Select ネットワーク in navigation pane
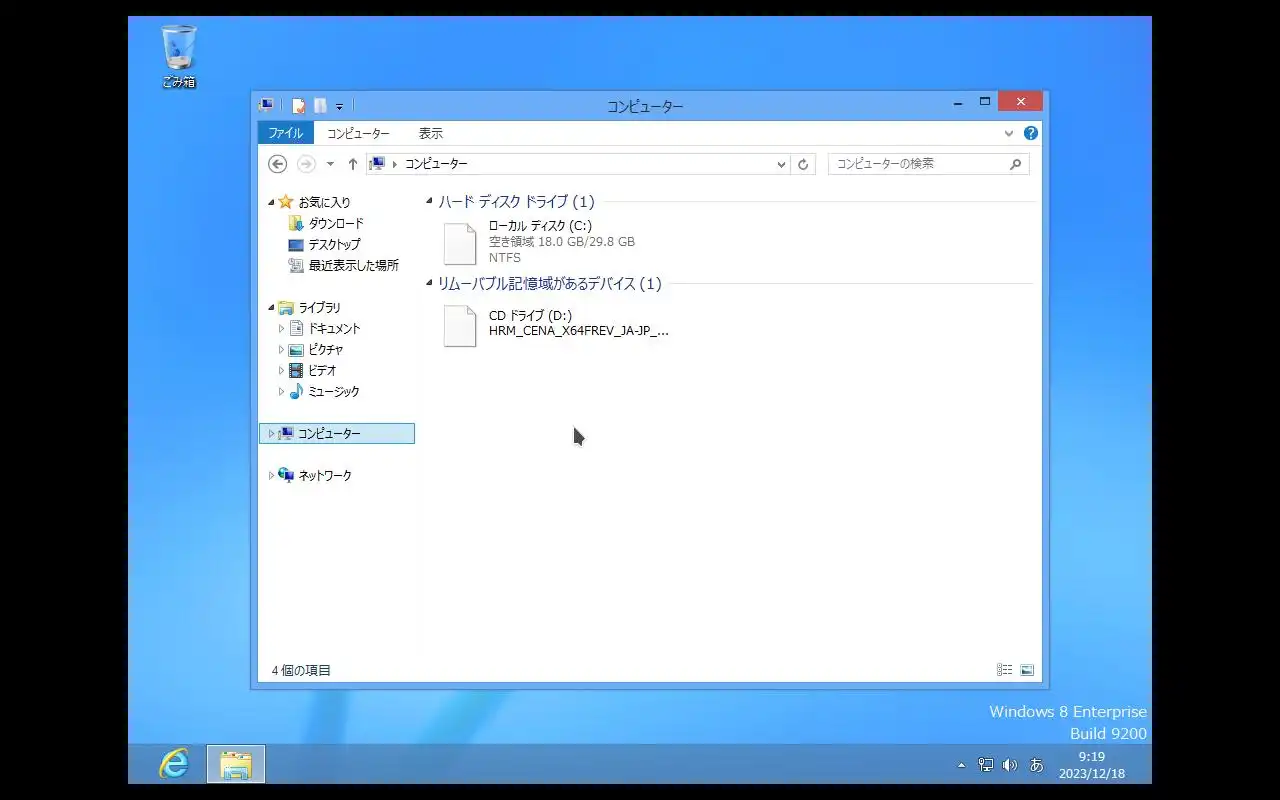1280x800 pixels. [x=325, y=476]
